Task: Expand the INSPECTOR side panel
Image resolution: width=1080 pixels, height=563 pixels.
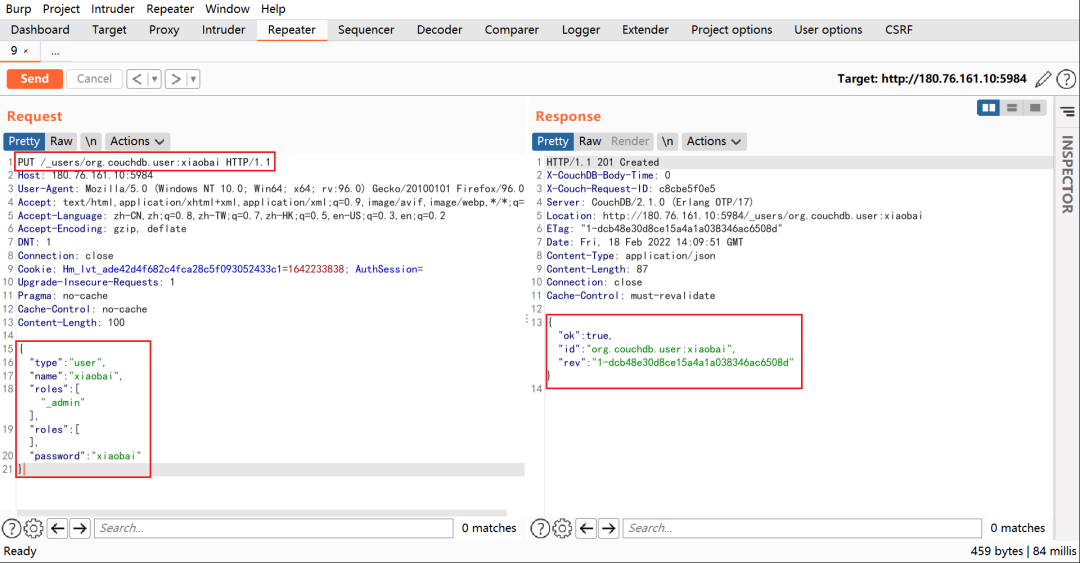Action: [1068, 174]
